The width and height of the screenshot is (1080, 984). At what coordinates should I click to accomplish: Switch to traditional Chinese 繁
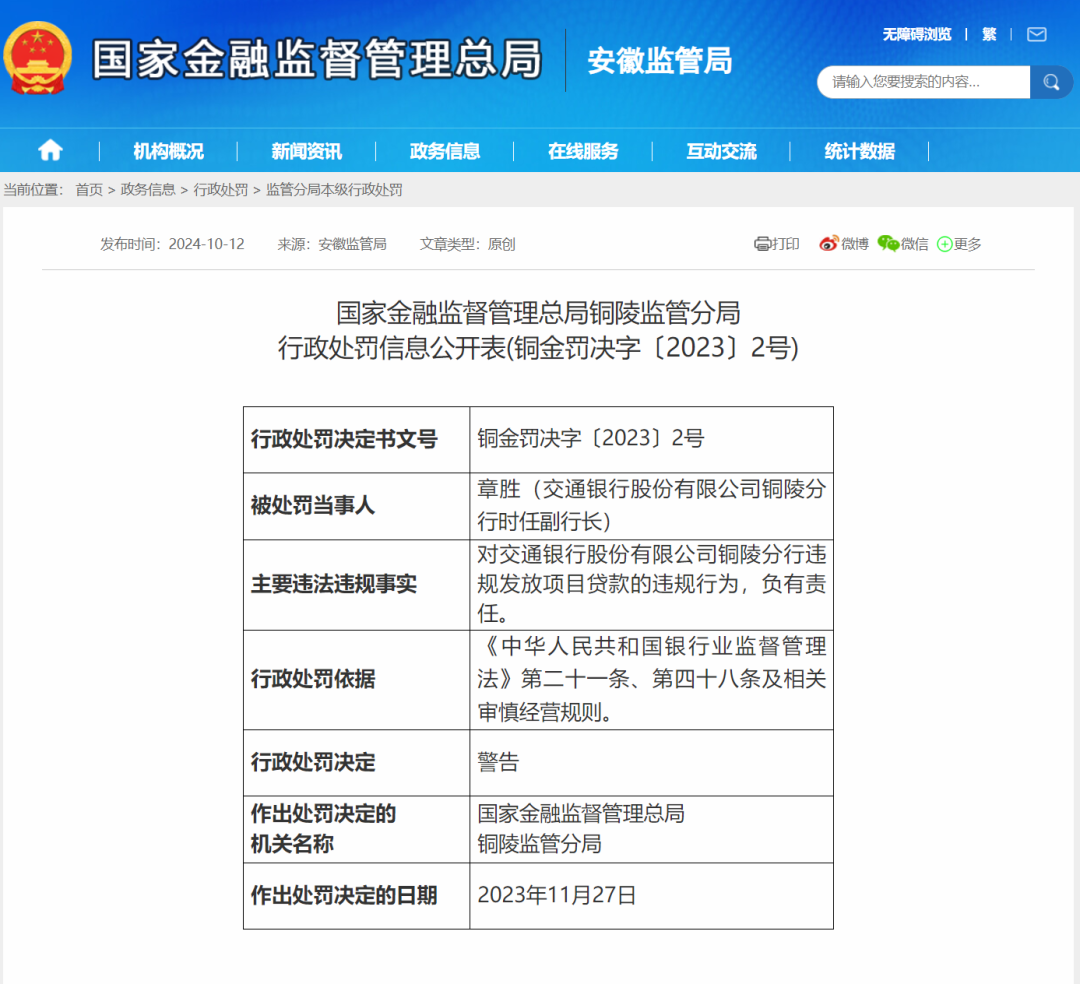(x=989, y=34)
